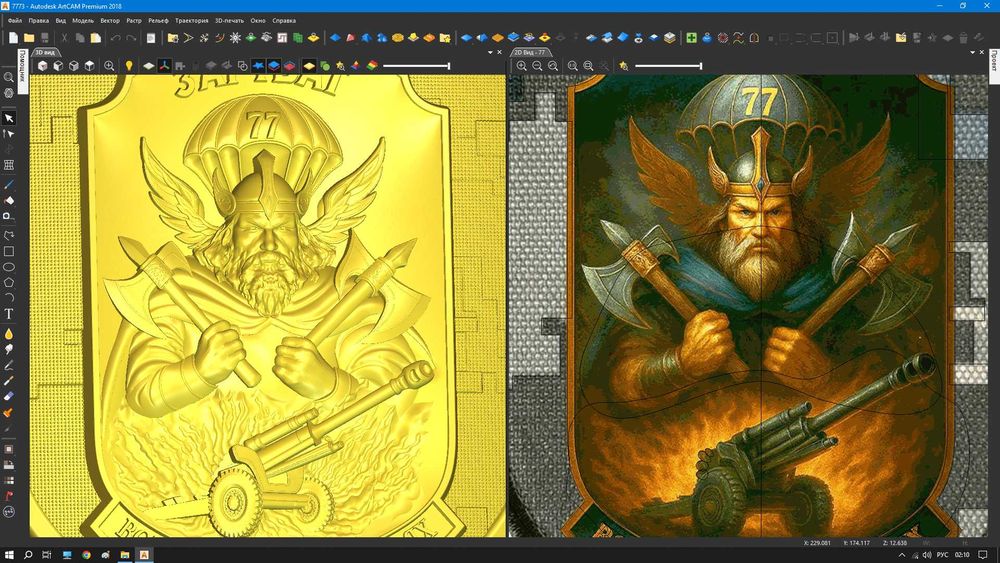Click the volume icon in system tray
Image resolution: width=1000 pixels, height=563 pixels.
(x=927, y=555)
